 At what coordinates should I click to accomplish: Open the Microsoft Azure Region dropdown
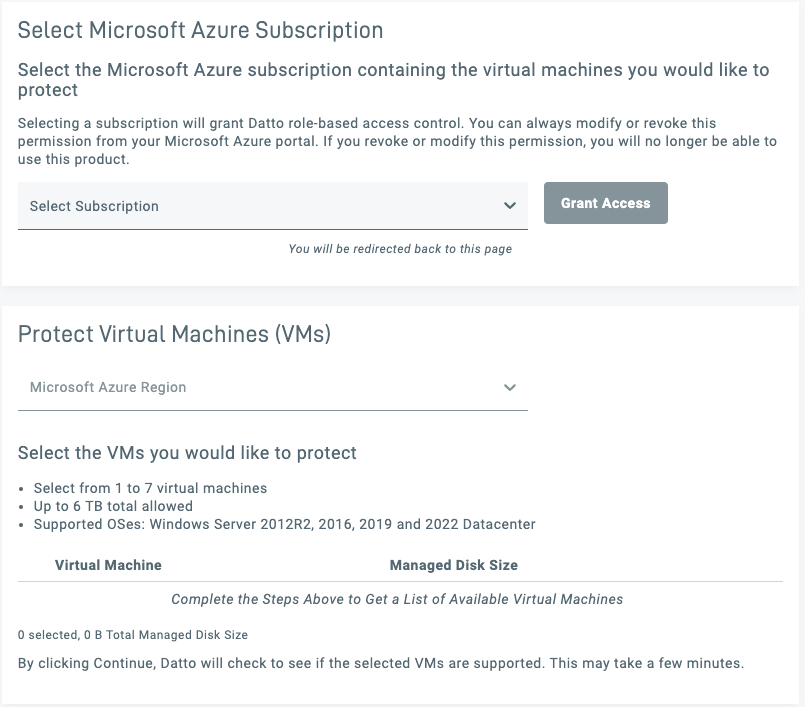272,387
